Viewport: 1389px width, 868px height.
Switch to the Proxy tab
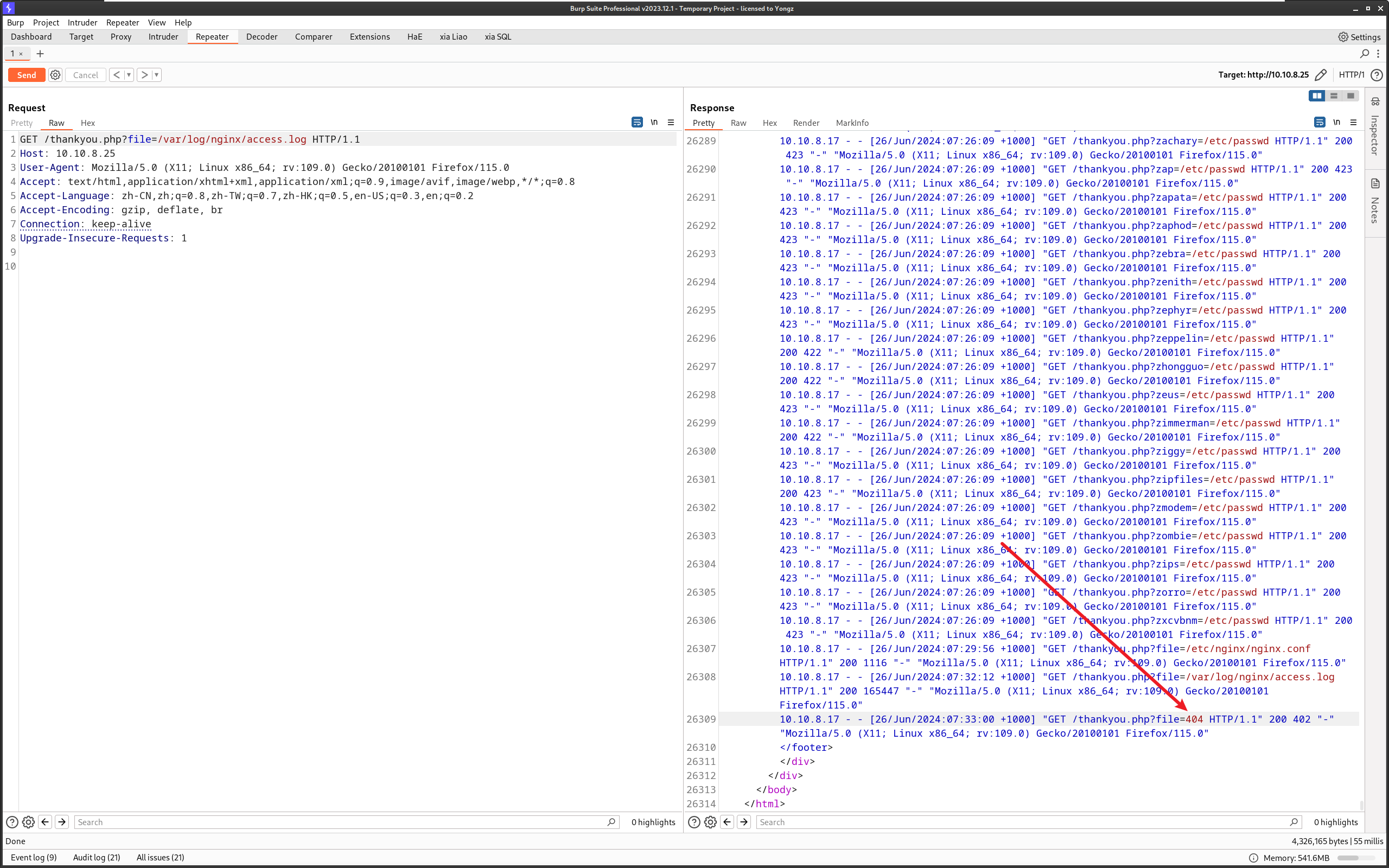tap(120, 37)
